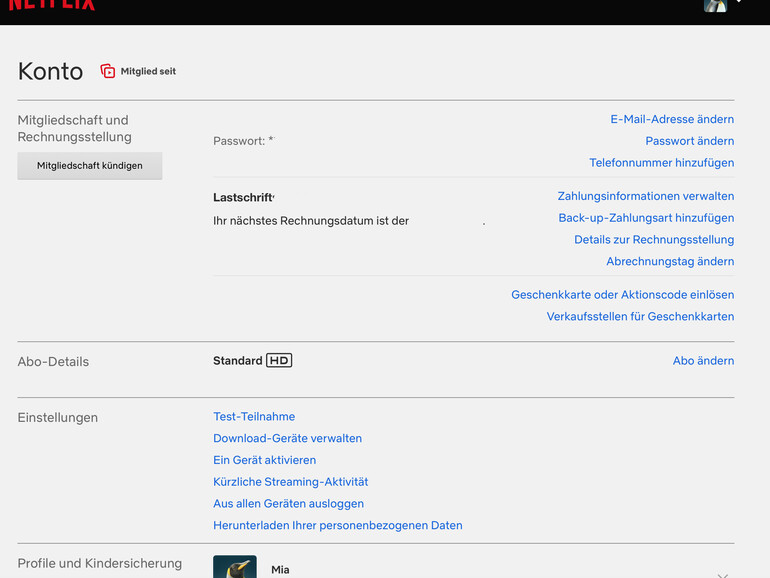View Kürzliche Streaming-Aktivität
The height and width of the screenshot is (578, 770).
tap(291, 482)
